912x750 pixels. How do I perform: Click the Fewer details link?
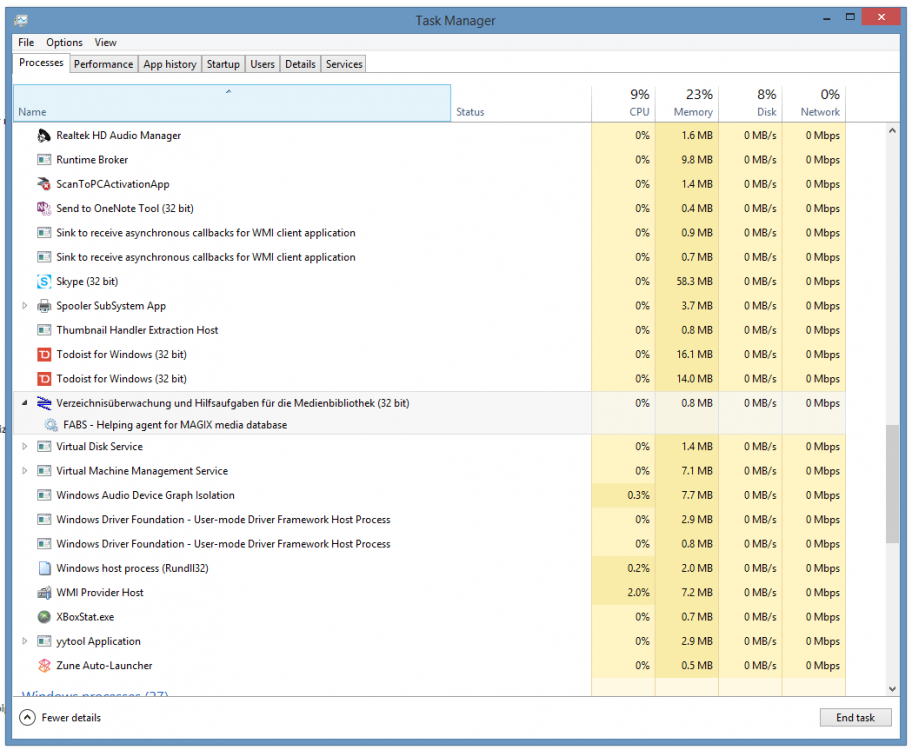click(x=71, y=717)
